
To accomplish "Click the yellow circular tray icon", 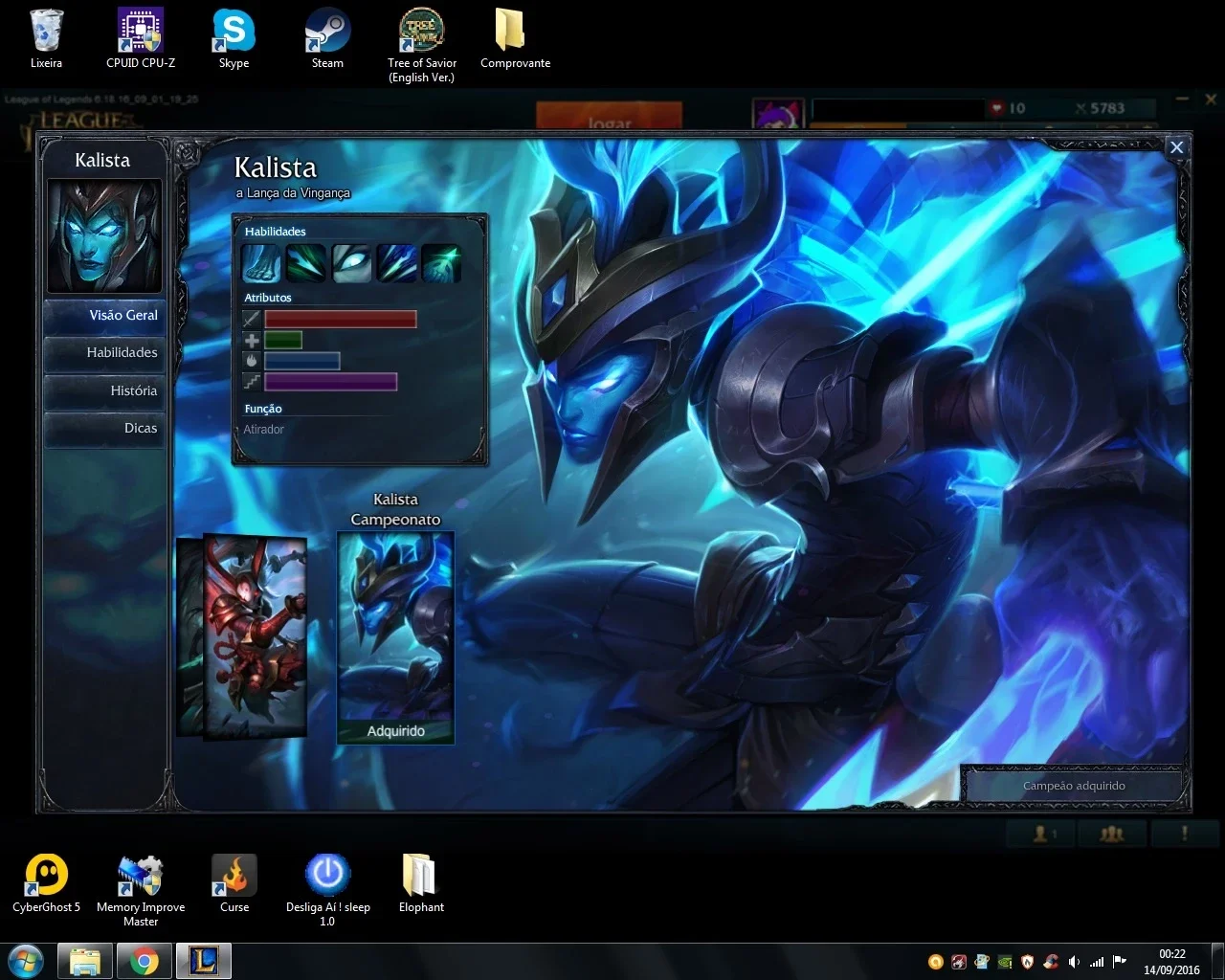I will (x=936, y=962).
